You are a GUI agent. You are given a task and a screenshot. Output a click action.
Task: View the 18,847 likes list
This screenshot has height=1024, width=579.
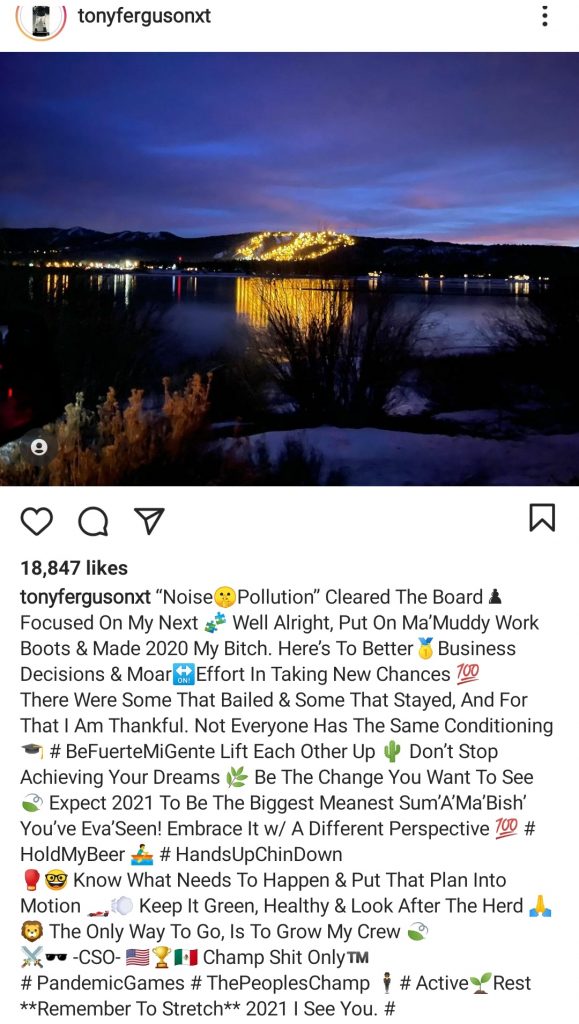pyautogui.click(x=74, y=568)
